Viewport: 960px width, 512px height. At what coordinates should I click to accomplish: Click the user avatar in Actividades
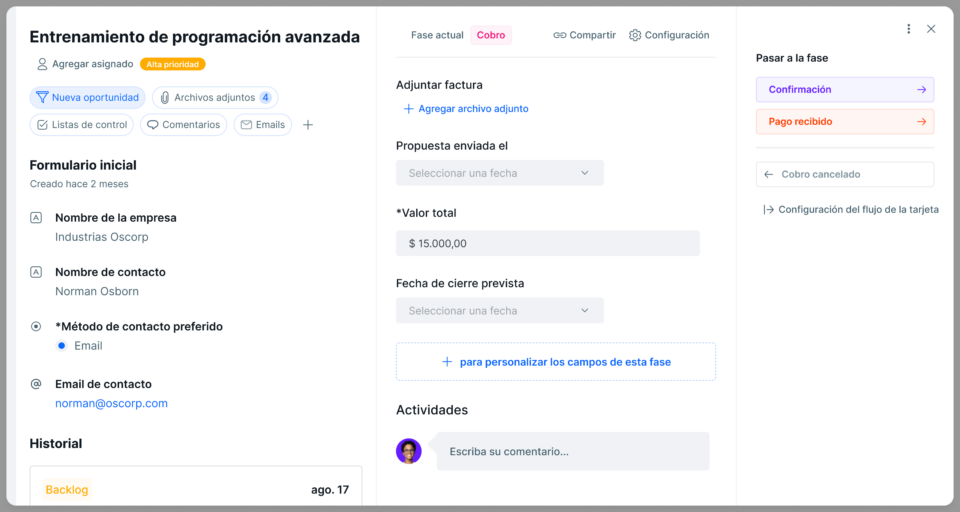point(409,451)
